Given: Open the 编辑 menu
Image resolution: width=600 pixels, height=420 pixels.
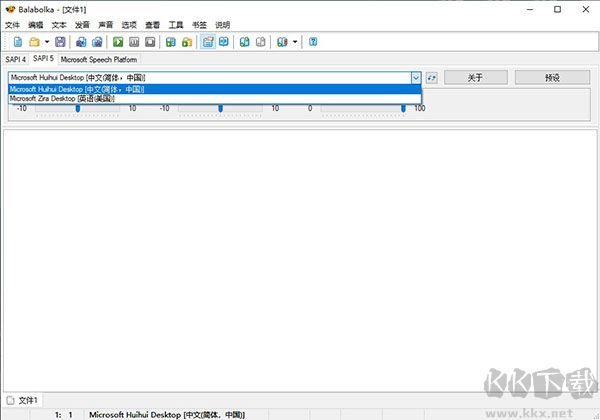Looking at the screenshot, I should click(x=36, y=25).
